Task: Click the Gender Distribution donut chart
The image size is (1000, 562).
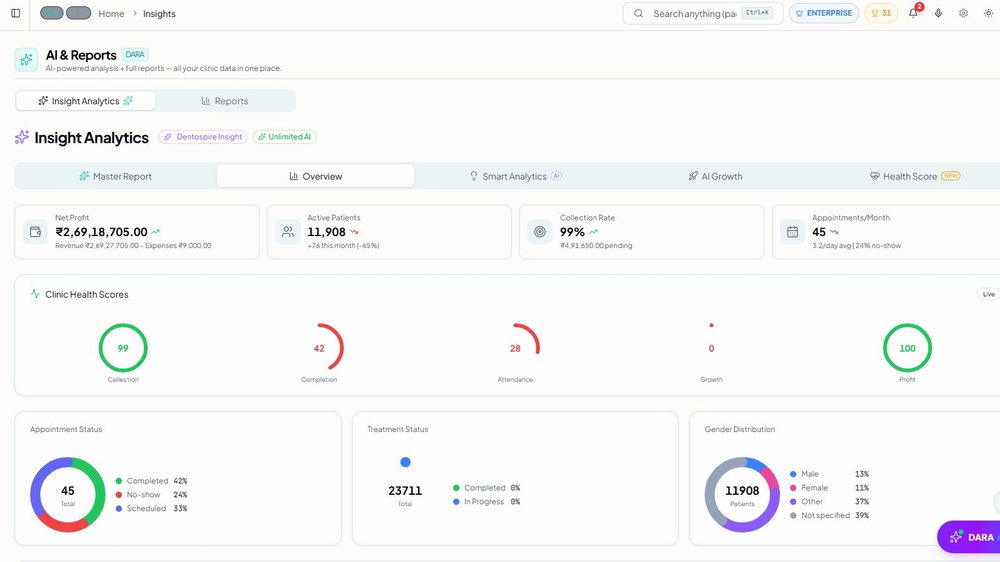Action: click(x=742, y=494)
